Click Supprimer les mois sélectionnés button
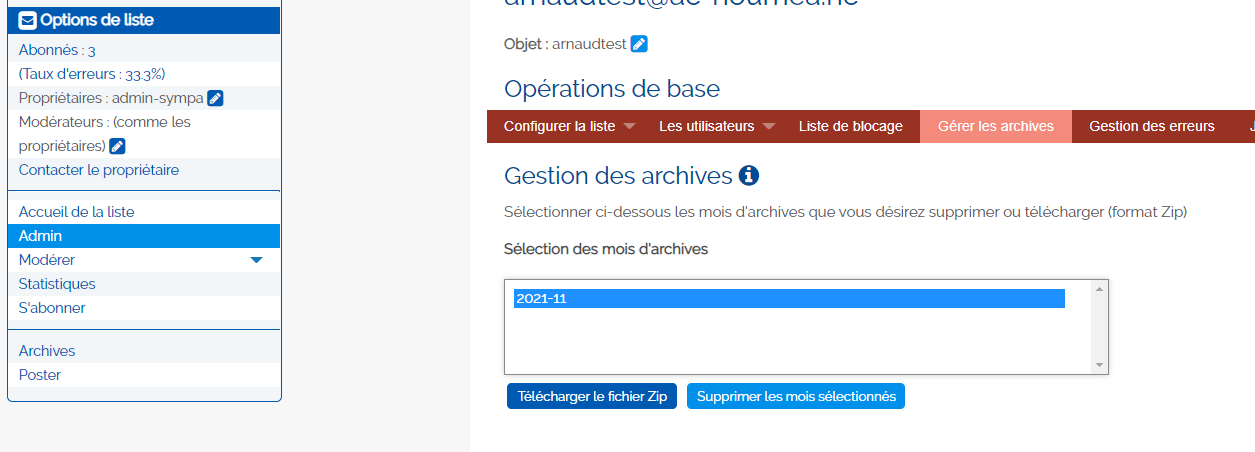Viewport: 1255px width, 452px height. 796,396
